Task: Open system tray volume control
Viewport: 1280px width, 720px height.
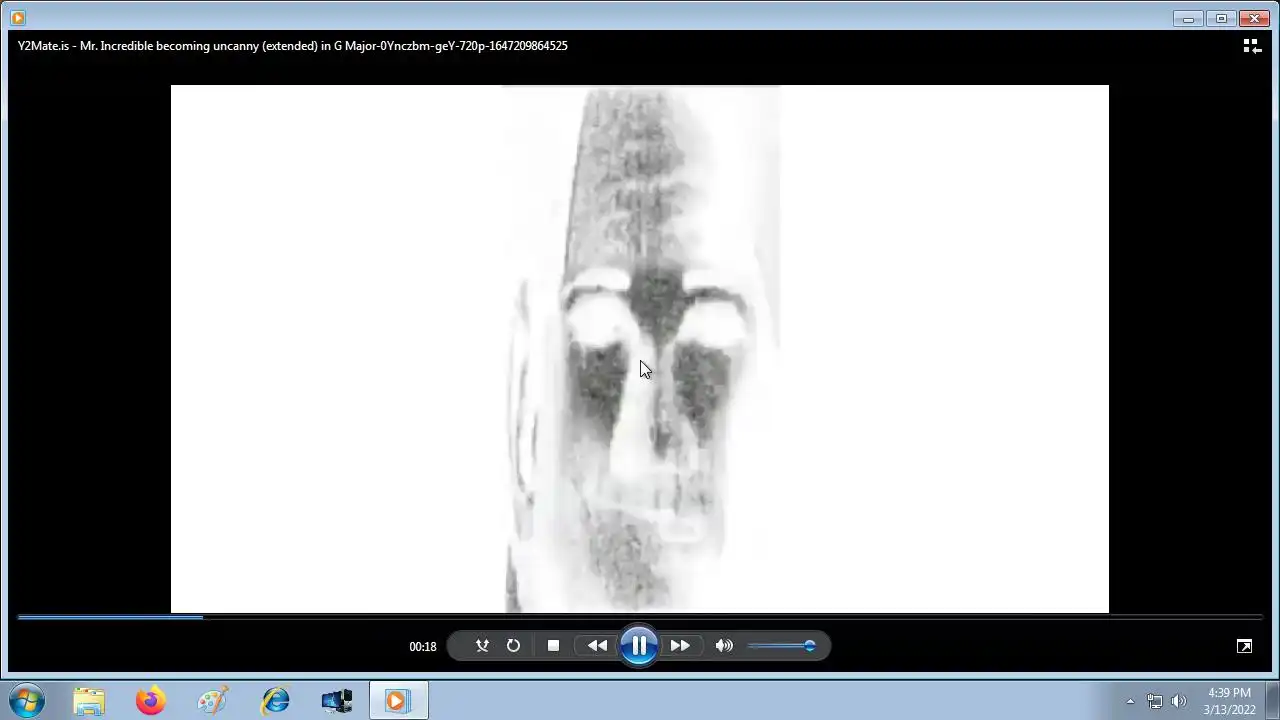Action: pyautogui.click(x=1179, y=701)
